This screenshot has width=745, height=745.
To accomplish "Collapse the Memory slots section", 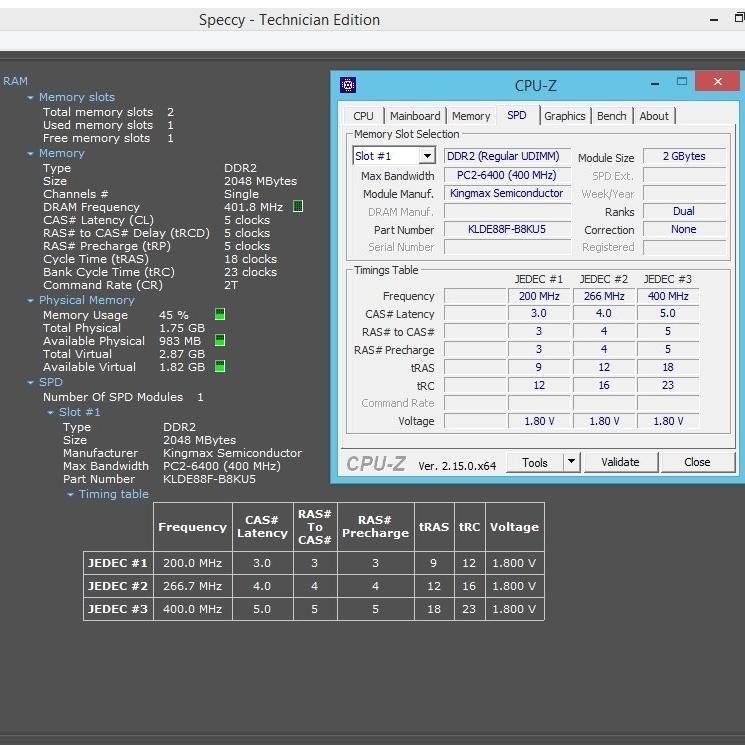I will pyautogui.click(x=30, y=98).
